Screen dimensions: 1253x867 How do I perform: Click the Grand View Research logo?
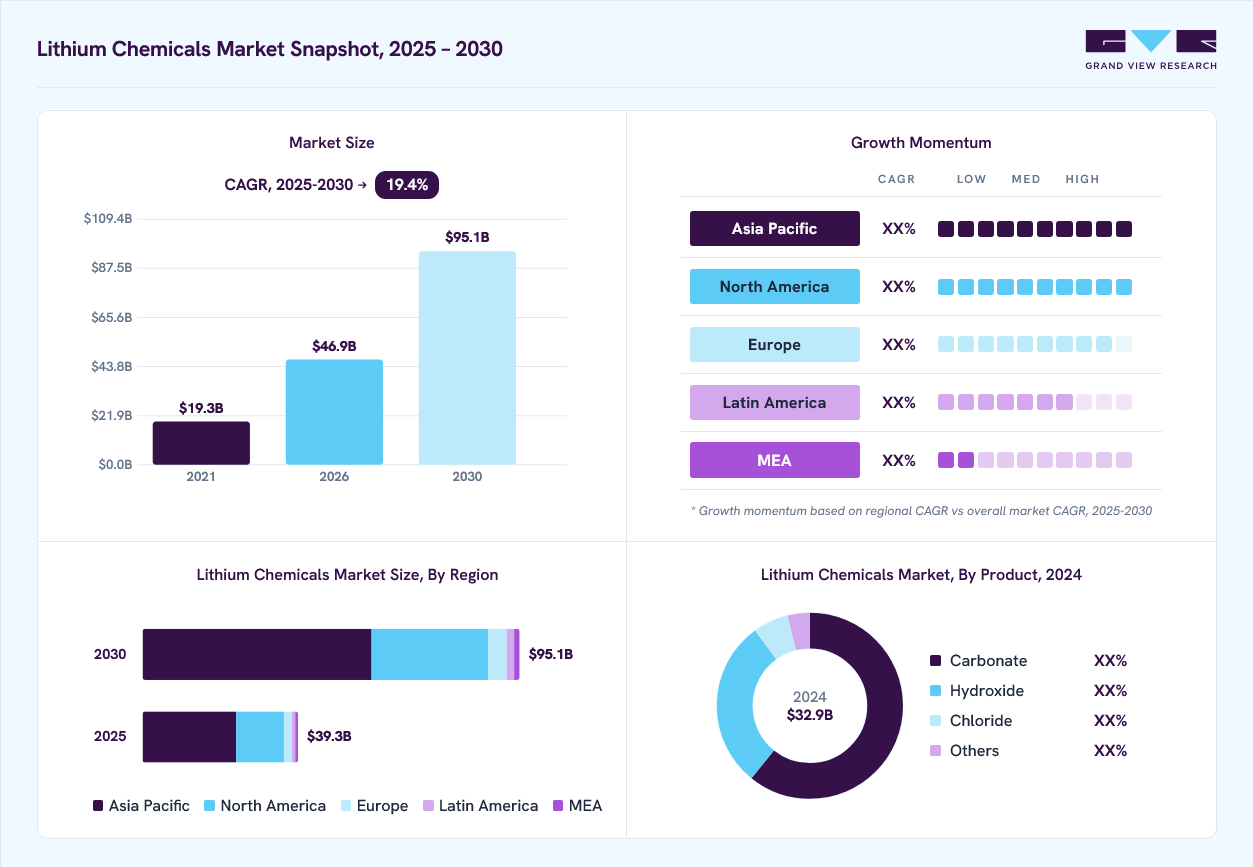click(1151, 50)
